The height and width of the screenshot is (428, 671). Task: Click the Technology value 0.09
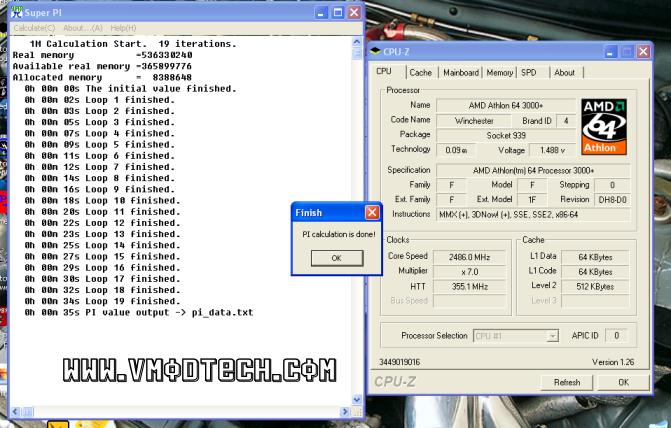(x=456, y=150)
